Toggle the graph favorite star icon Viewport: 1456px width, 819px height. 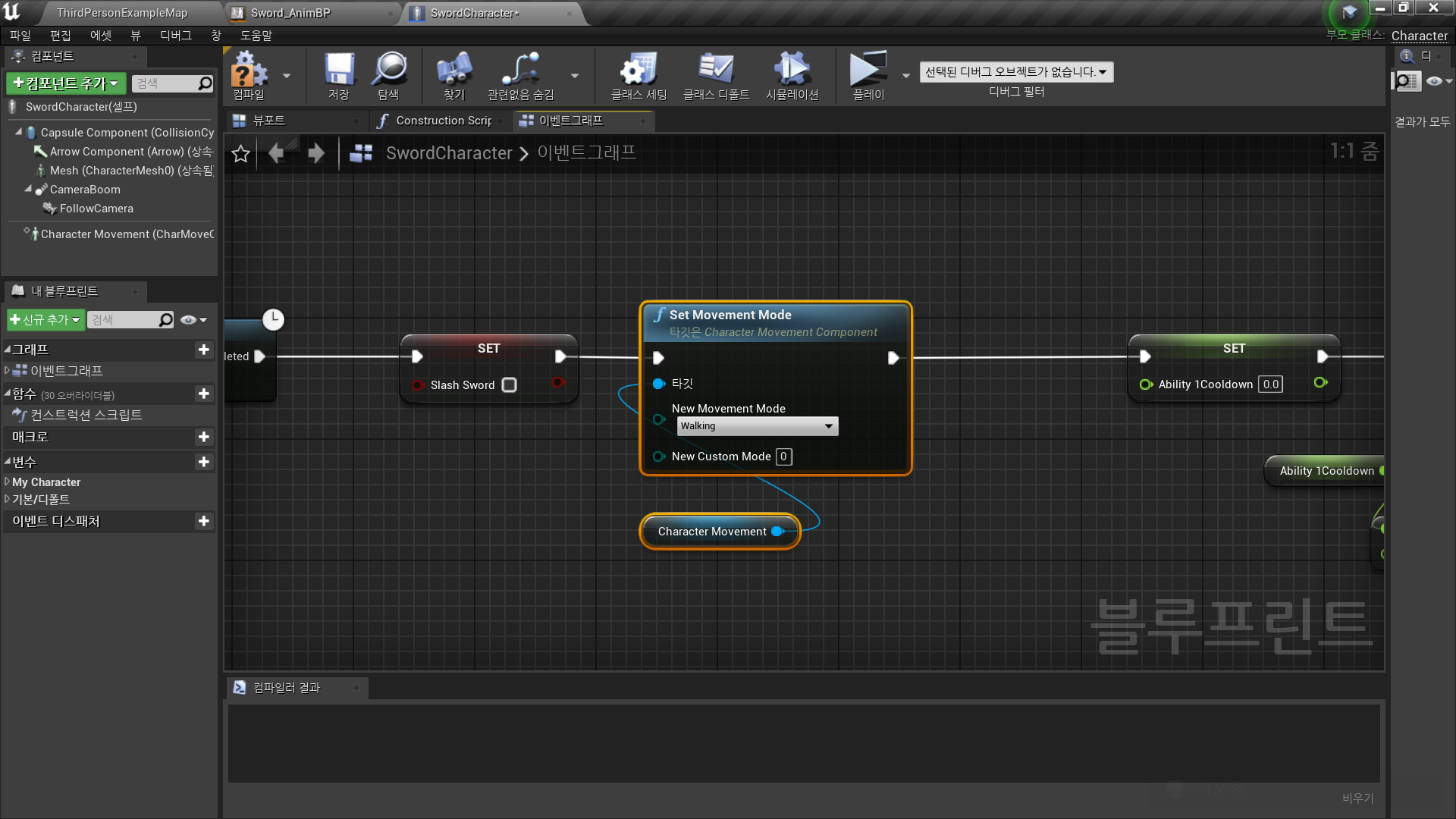[240, 154]
